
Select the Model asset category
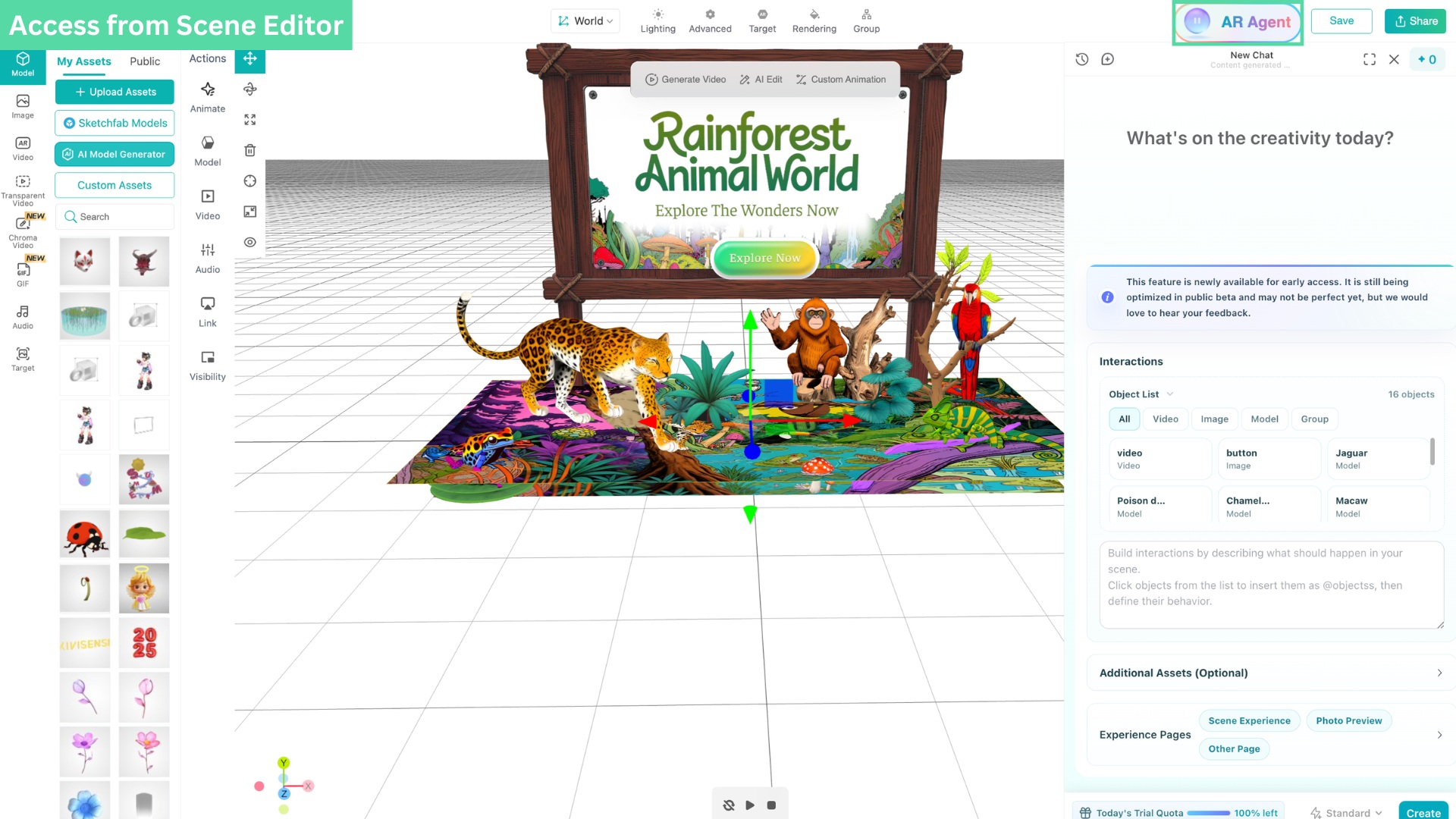coord(23,65)
